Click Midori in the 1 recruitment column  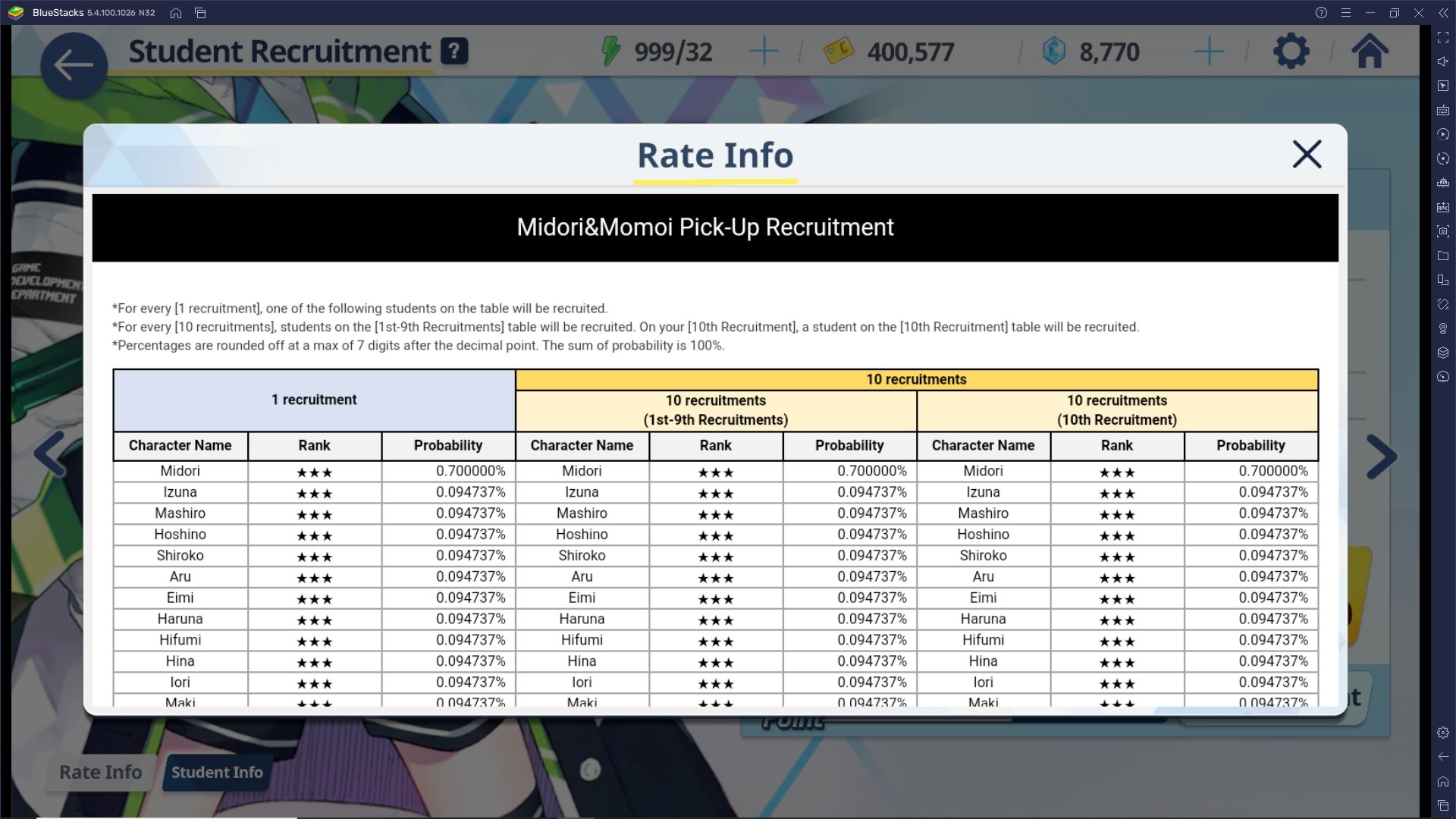[180, 471]
